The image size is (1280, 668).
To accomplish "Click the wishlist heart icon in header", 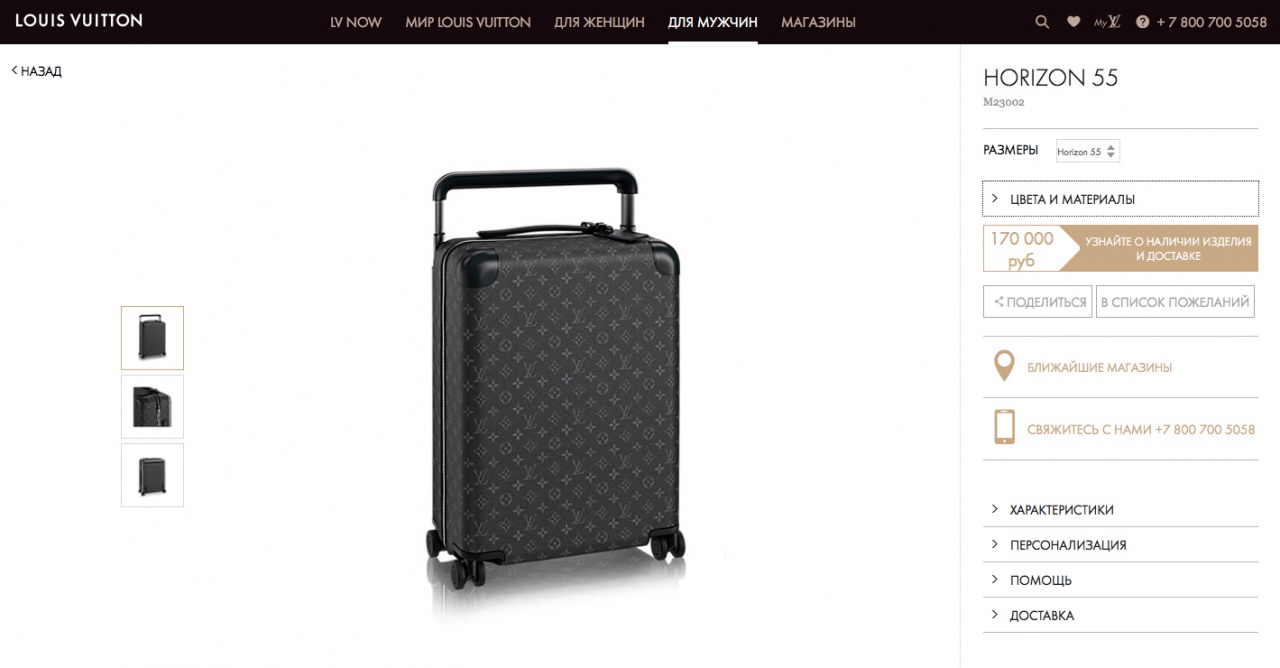I will point(1073,22).
